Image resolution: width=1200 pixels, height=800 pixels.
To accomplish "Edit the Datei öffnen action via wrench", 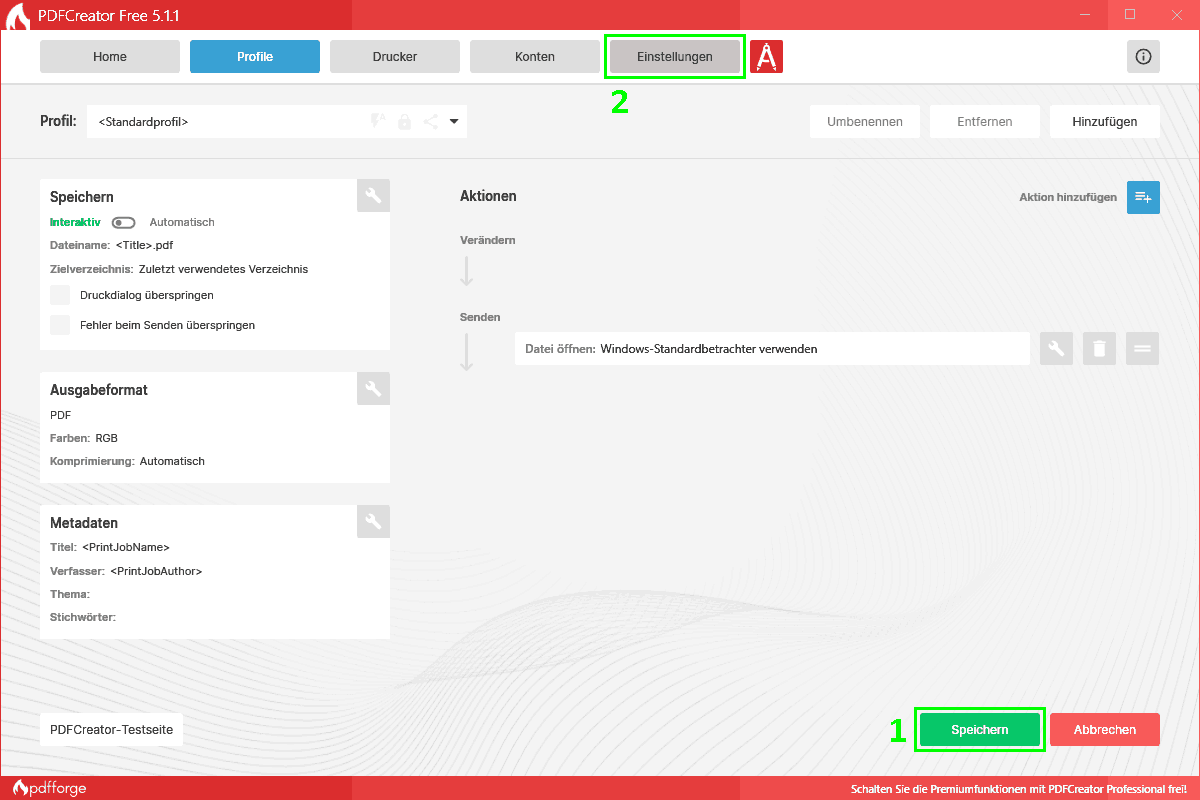I will point(1056,349).
